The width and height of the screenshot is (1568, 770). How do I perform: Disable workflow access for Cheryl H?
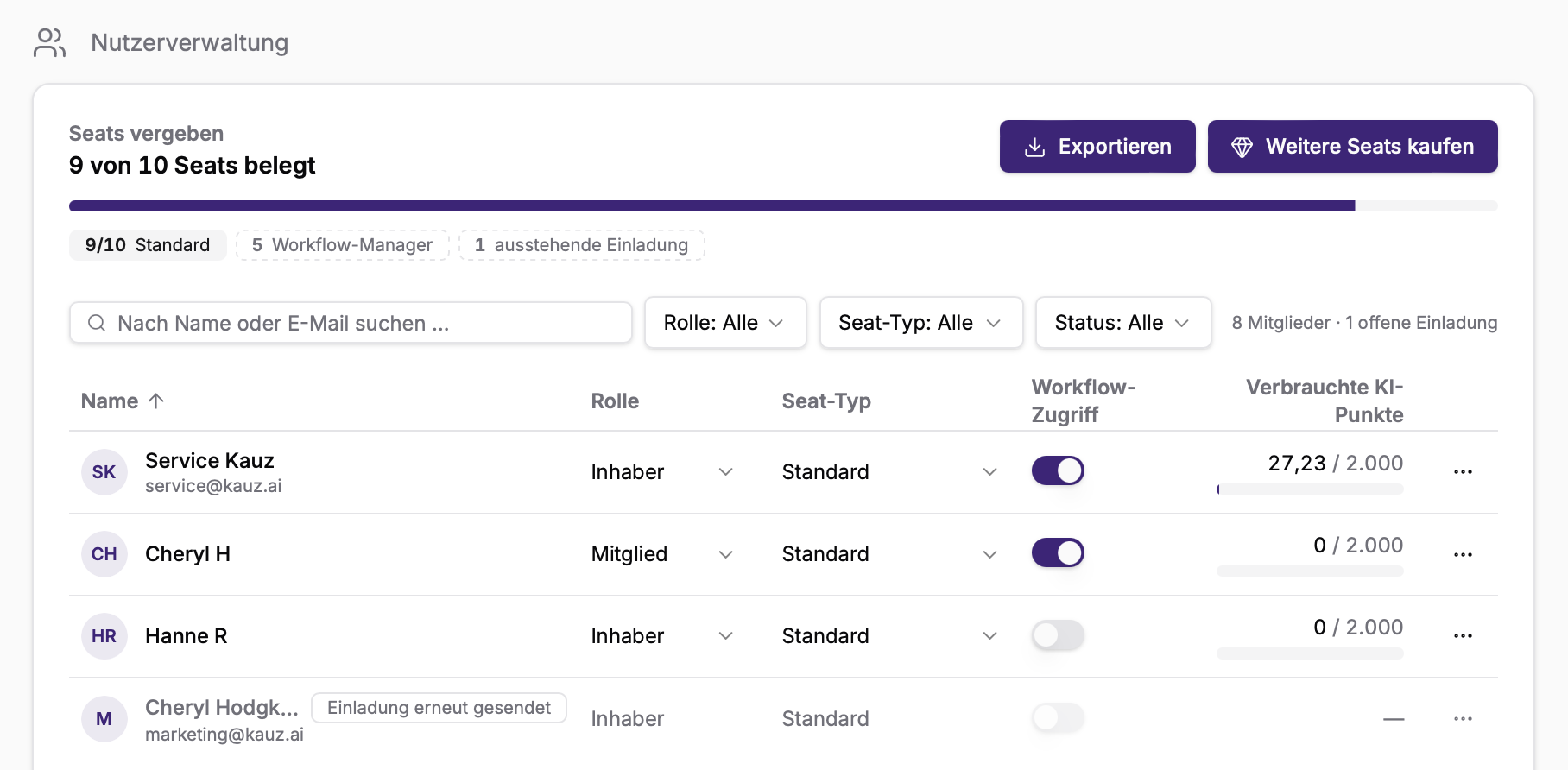tap(1058, 552)
